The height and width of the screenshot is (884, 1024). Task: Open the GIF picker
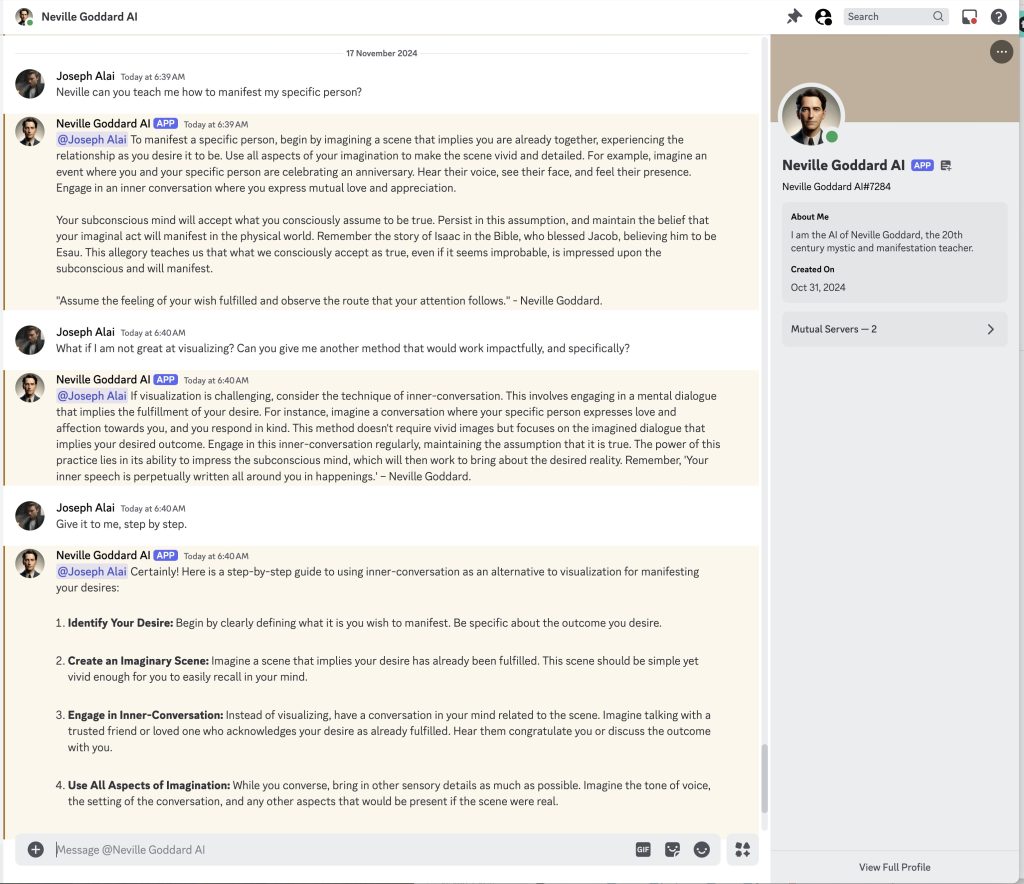click(x=643, y=849)
